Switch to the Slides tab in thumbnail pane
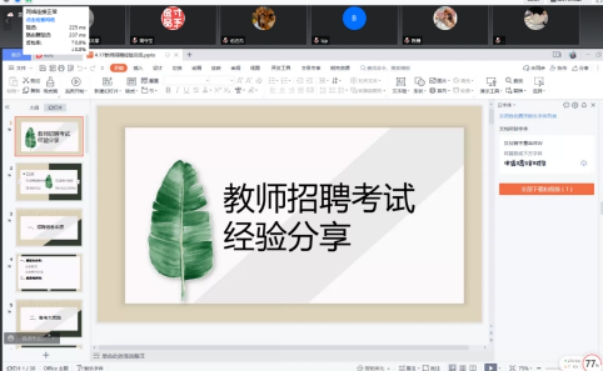603x372 pixels. point(55,108)
